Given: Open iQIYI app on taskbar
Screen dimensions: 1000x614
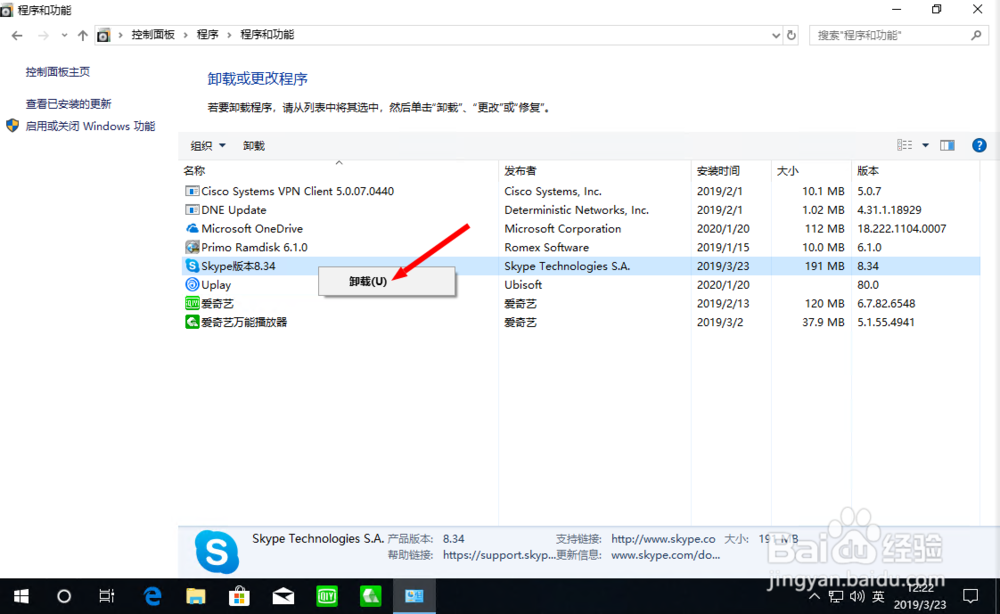Looking at the screenshot, I should (327, 596).
